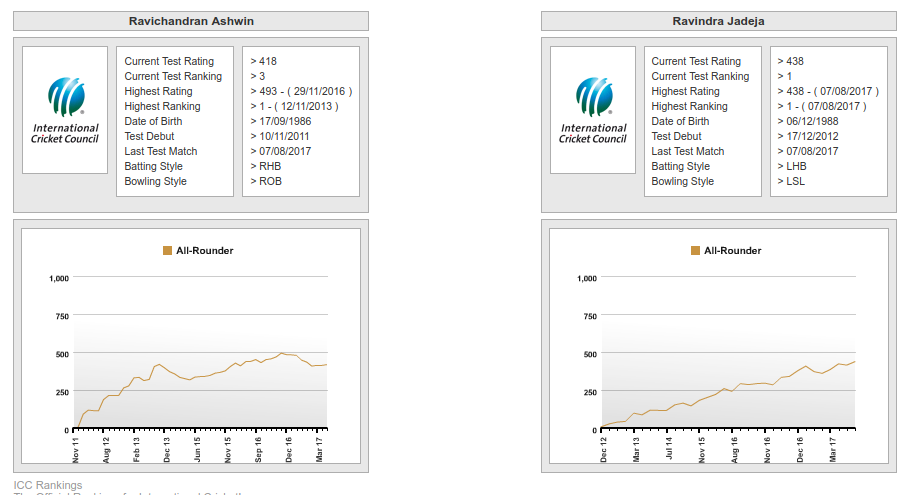Click the end point of Jadeja's rating line
Image resolution: width=909 pixels, height=495 pixels.
[855, 362]
